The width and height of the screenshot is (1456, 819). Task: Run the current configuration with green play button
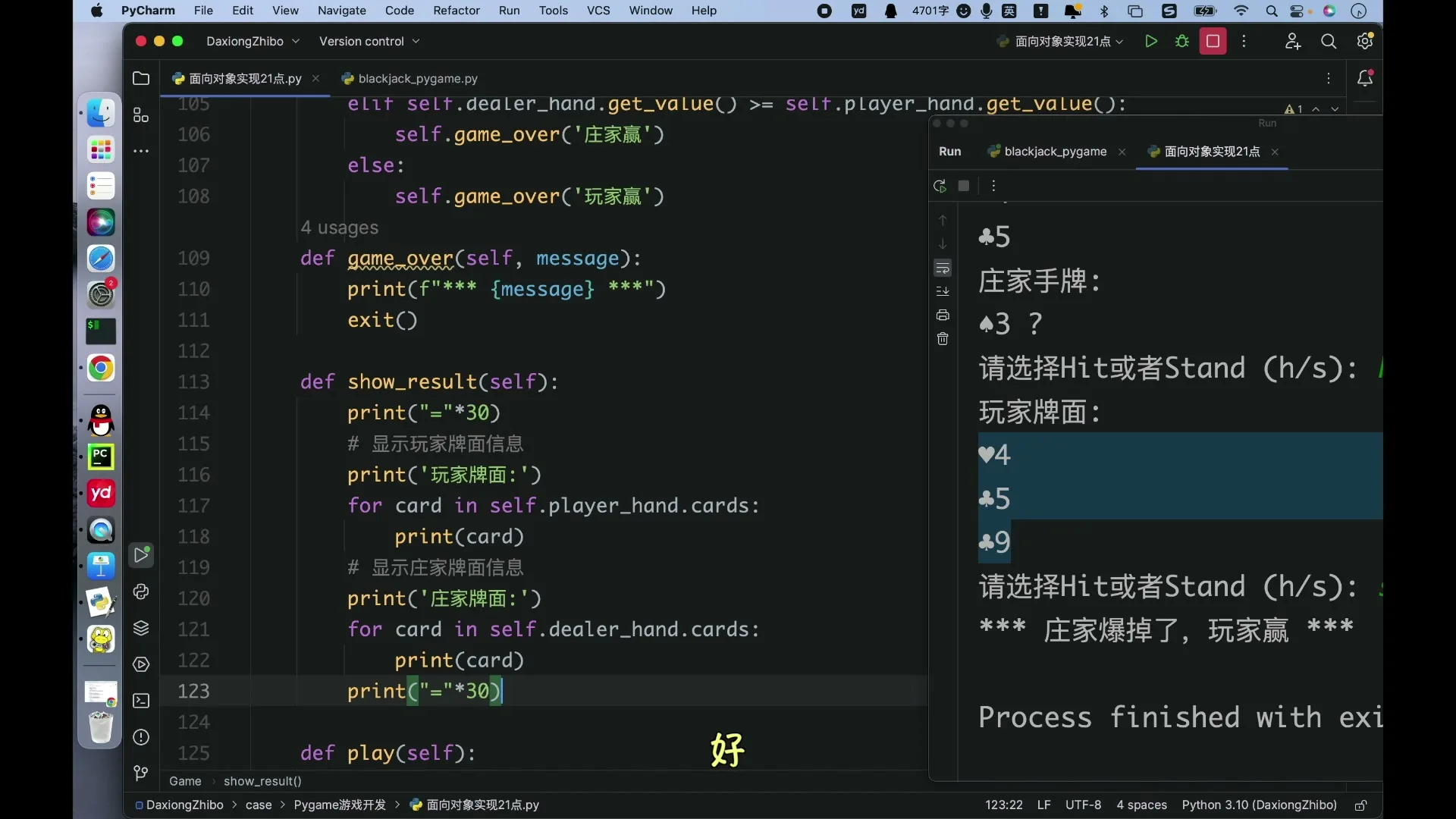click(1150, 41)
